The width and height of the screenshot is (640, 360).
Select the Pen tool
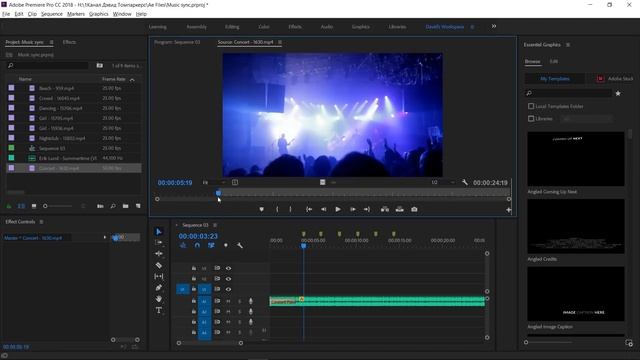[x=159, y=288]
